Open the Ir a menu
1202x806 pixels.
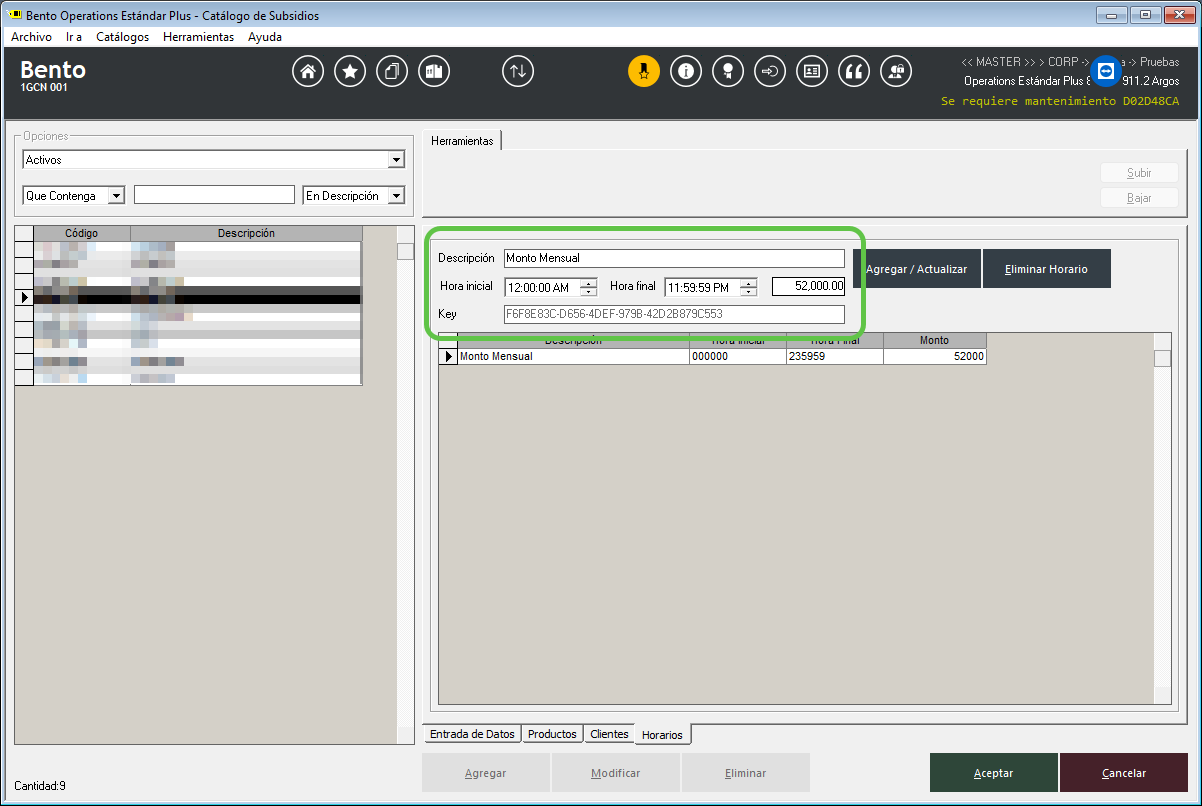74,37
